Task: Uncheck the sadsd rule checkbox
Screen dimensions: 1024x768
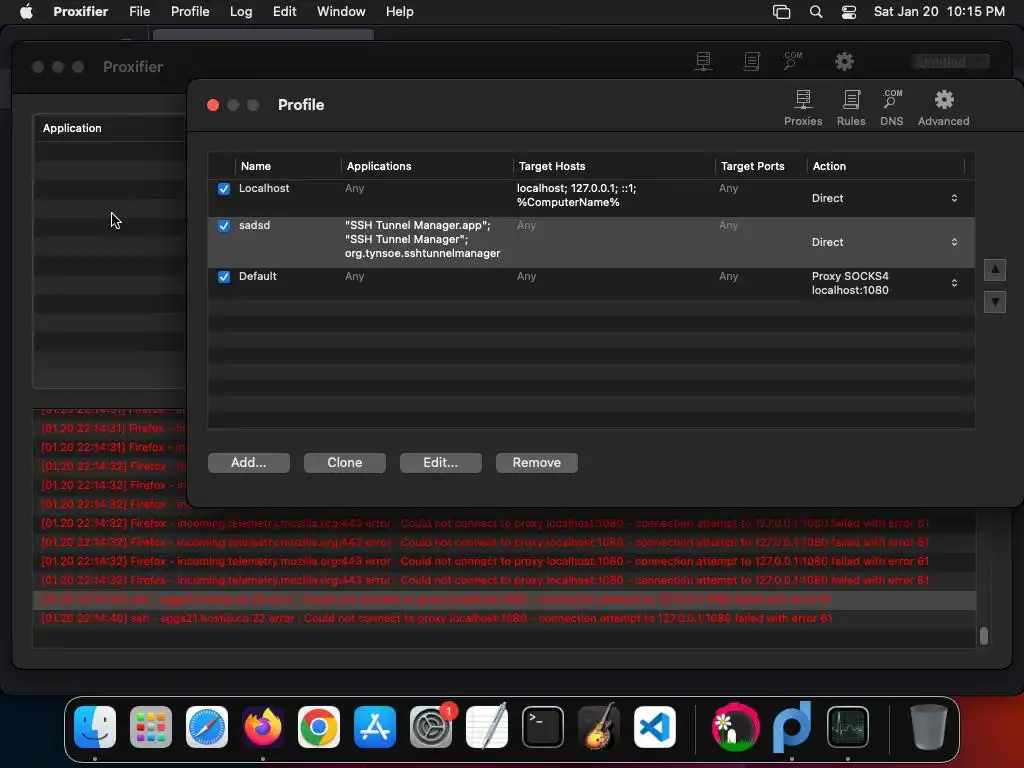Action: [x=224, y=226]
